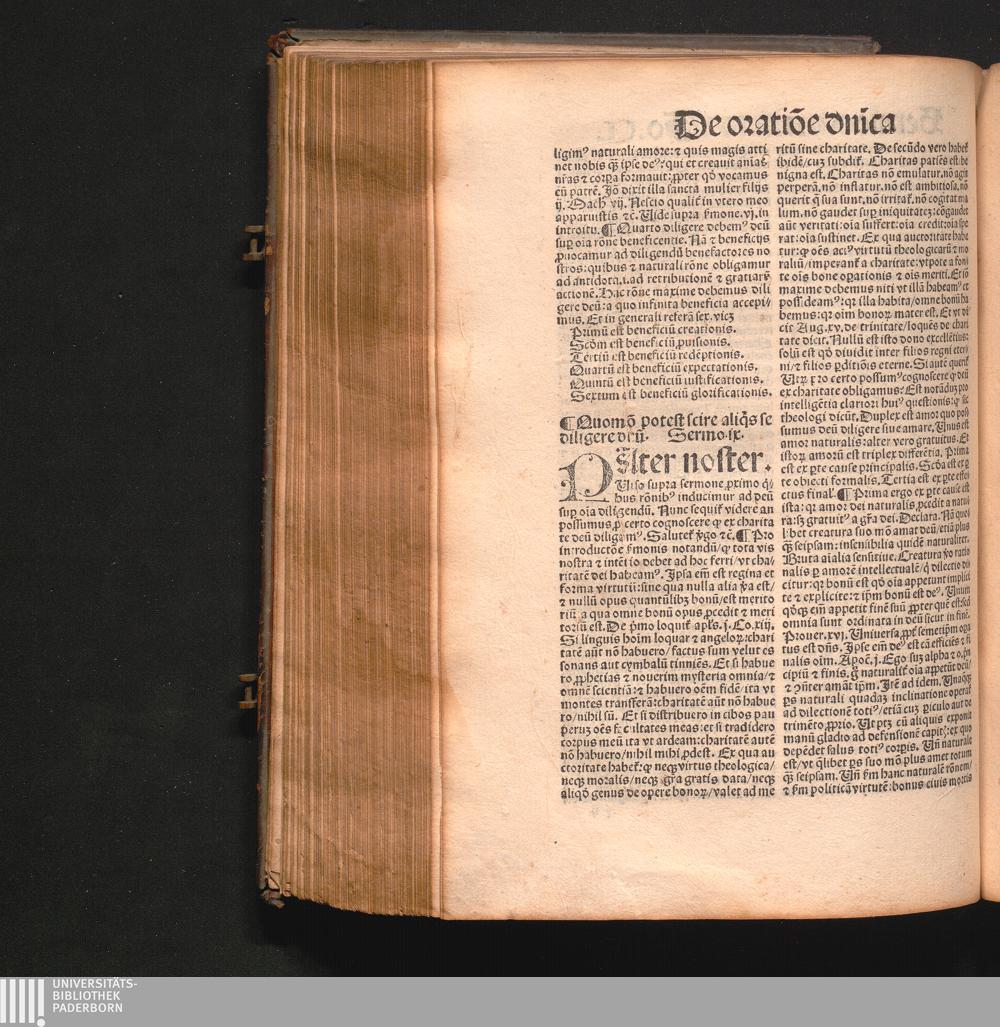Click the upper metal book clasp
Viewport: 1000px width, 1027px height.
tap(254, 242)
